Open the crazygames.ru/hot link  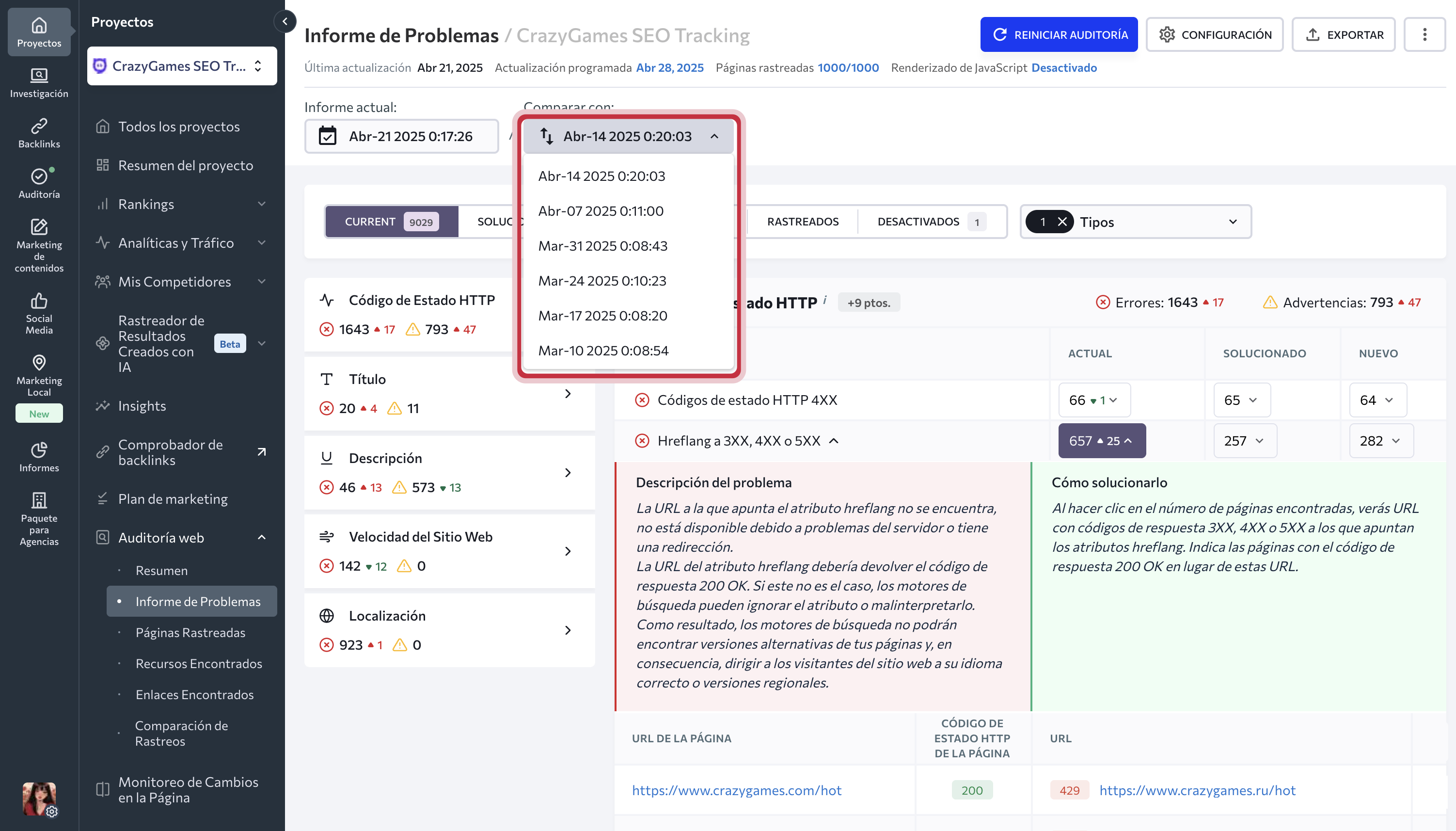click(1197, 790)
